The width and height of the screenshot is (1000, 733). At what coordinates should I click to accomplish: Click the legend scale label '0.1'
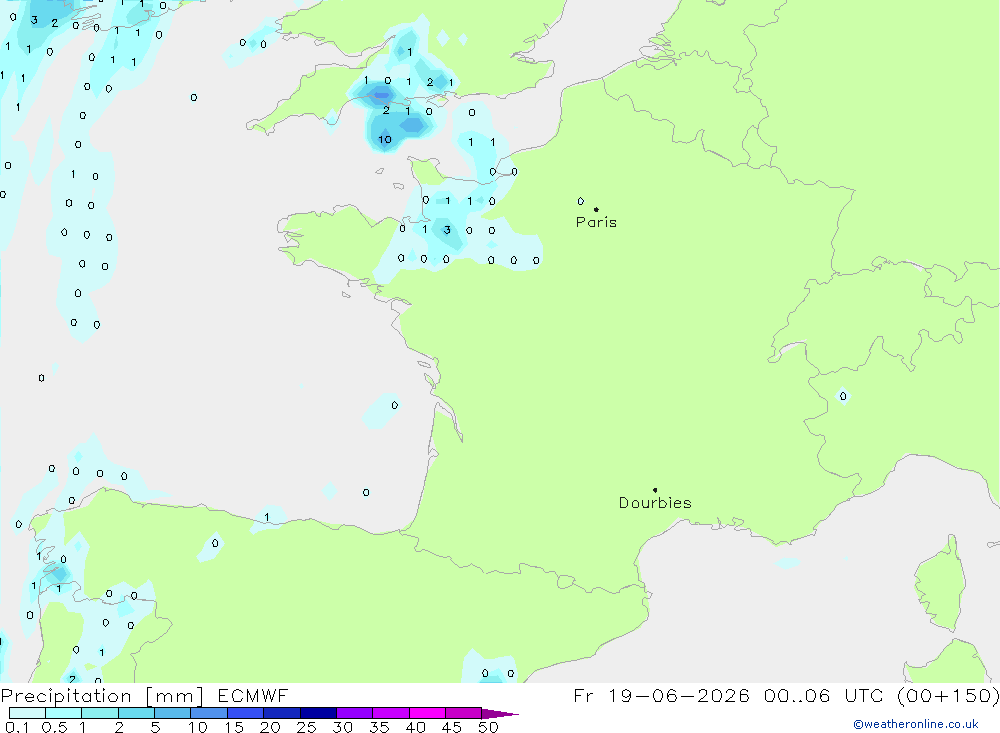tap(17, 727)
